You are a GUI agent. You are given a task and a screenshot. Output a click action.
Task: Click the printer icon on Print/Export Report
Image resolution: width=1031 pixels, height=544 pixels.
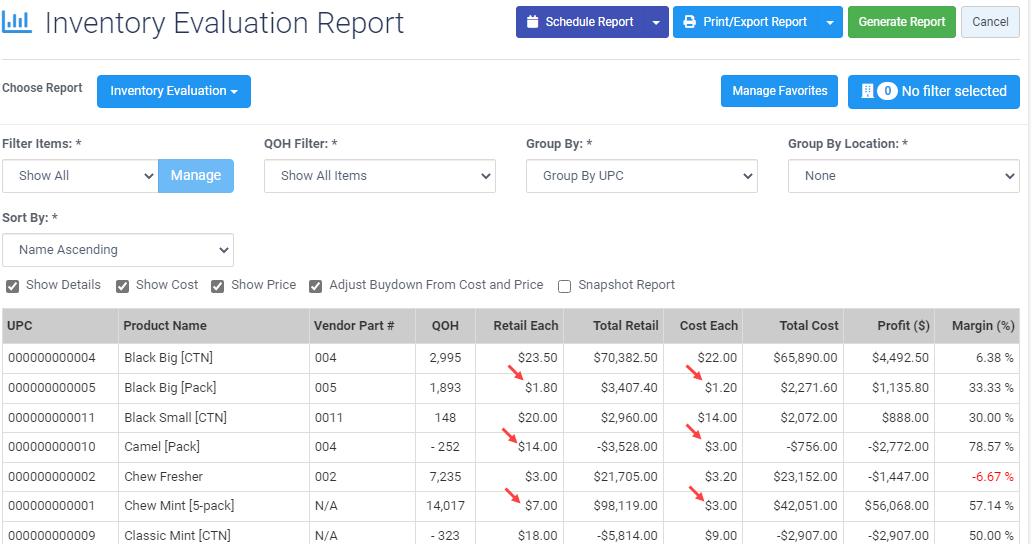pos(689,22)
